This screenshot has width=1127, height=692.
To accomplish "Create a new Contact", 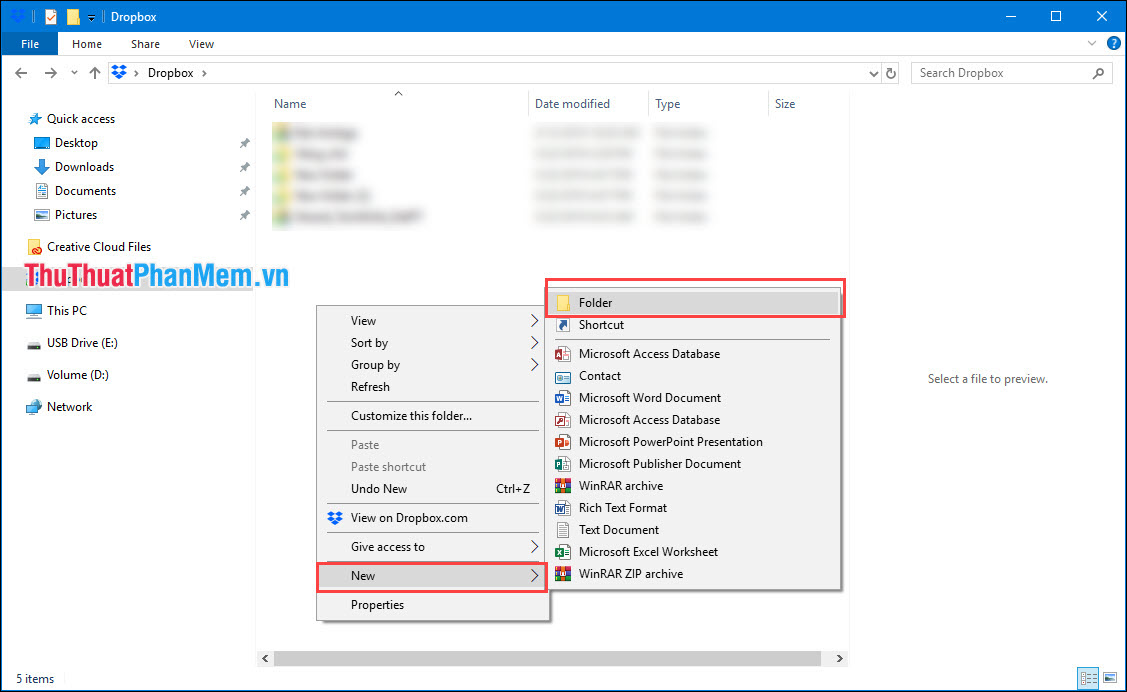I will tap(695, 376).
